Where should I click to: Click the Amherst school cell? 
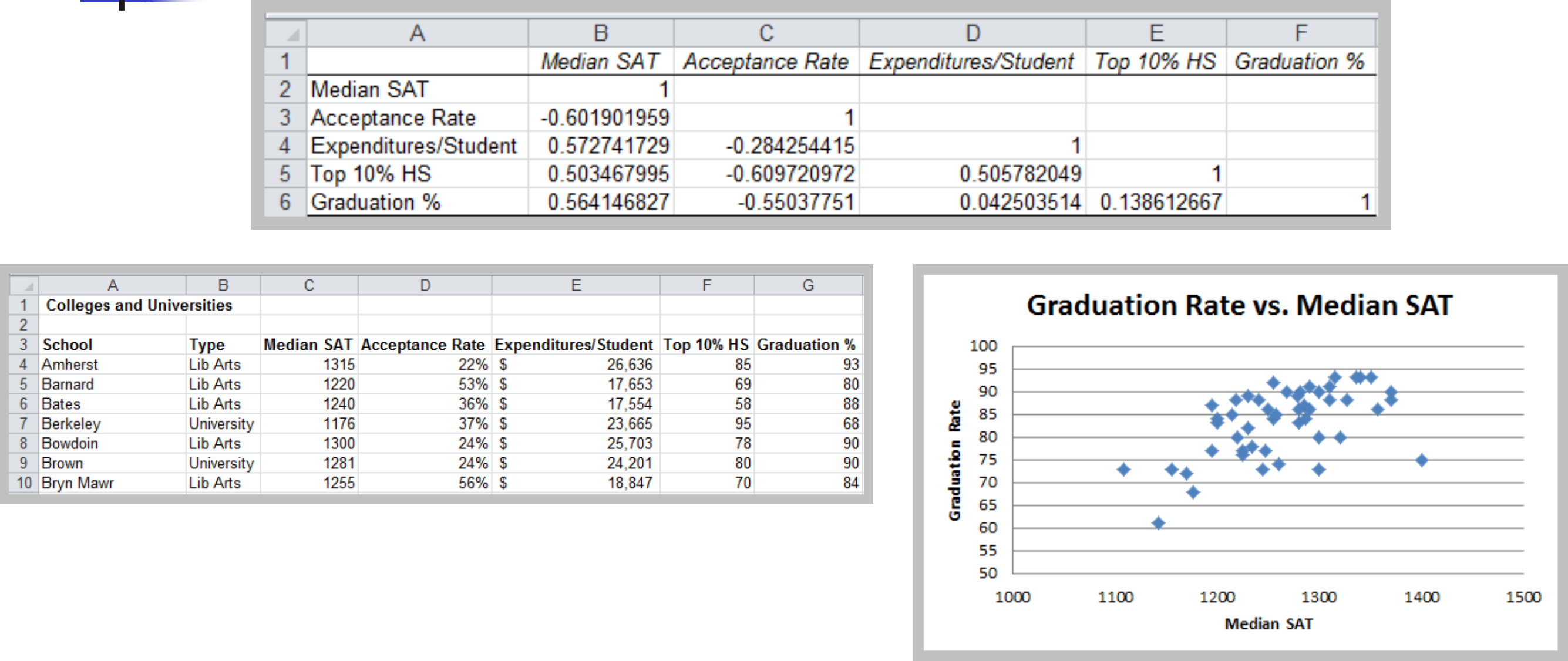(69, 365)
